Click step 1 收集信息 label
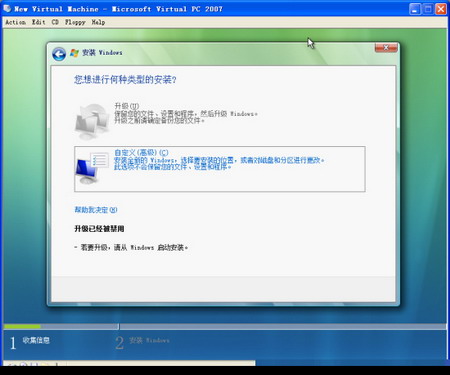The image size is (450, 375). (36, 340)
